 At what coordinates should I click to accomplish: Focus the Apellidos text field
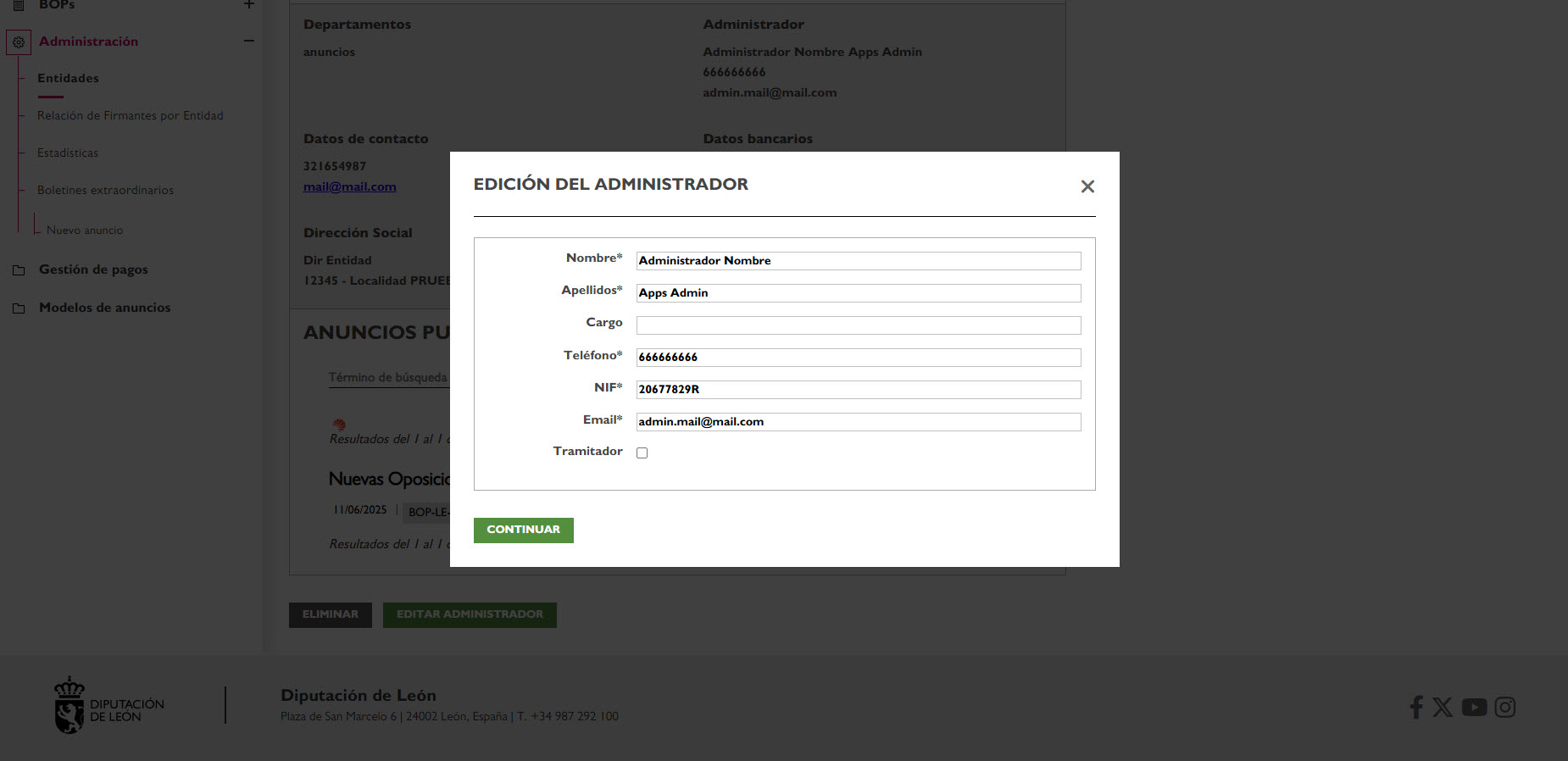click(x=858, y=293)
